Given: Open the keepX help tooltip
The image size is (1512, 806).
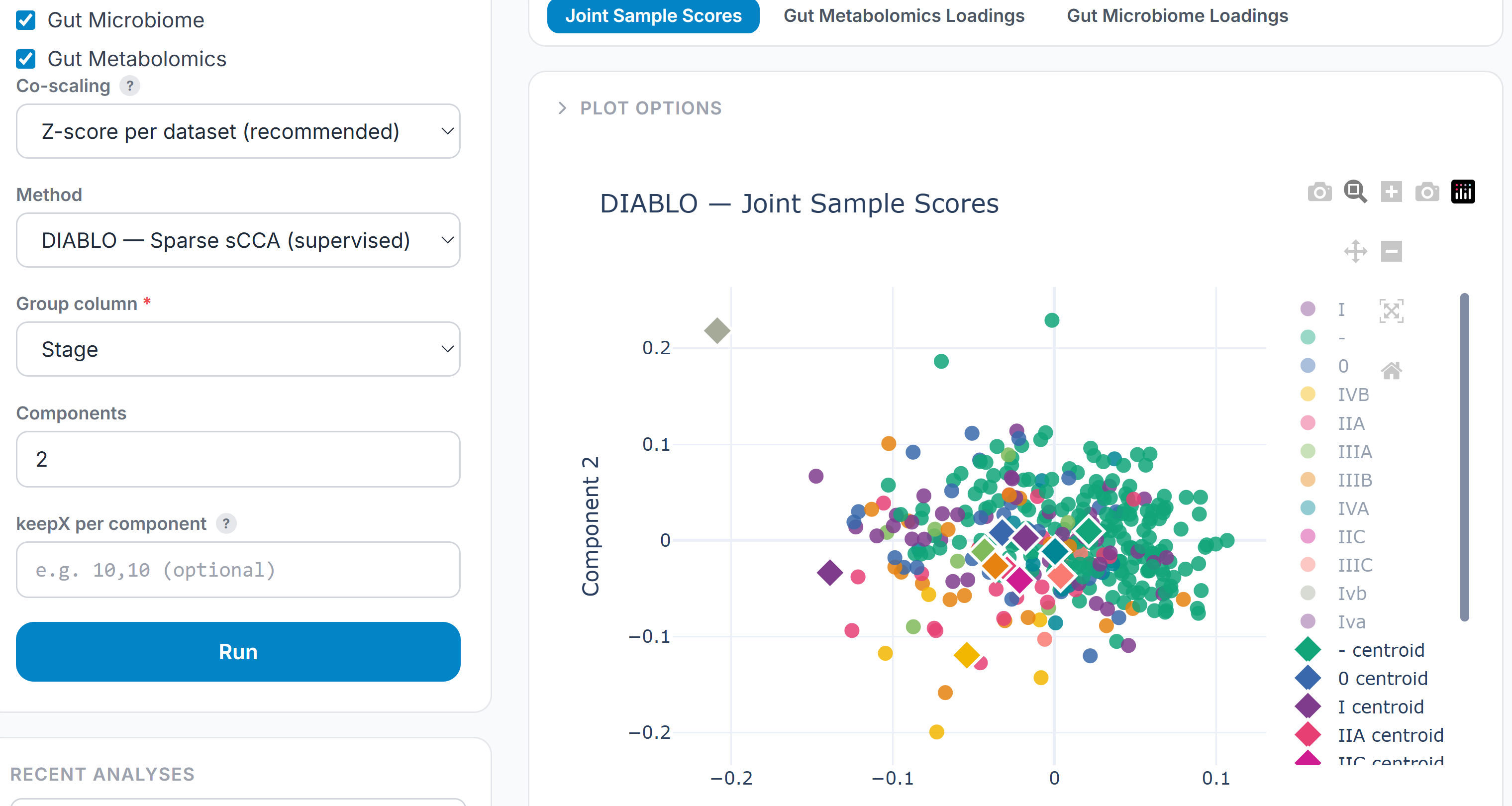Looking at the screenshot, I should [x=226, y=524].
